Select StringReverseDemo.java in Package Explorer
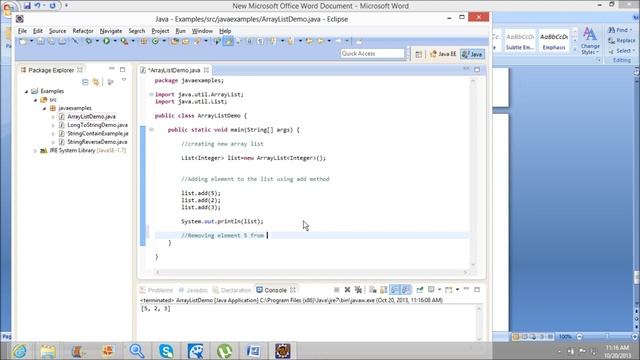 [97, 142]
